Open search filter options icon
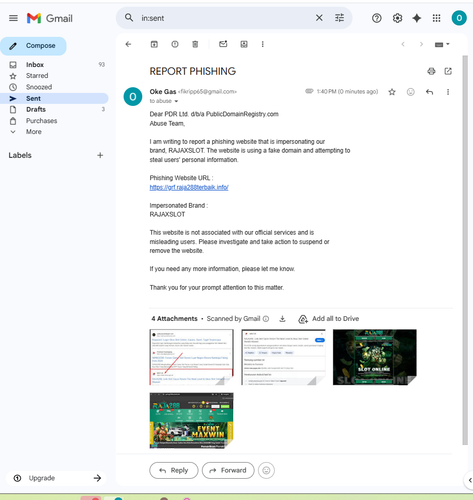 [339, 18]
